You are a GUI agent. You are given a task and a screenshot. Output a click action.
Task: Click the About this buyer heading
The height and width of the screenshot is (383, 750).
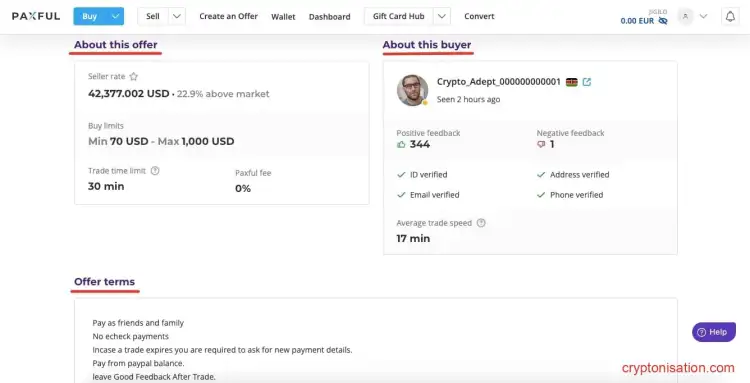[427, 45]
